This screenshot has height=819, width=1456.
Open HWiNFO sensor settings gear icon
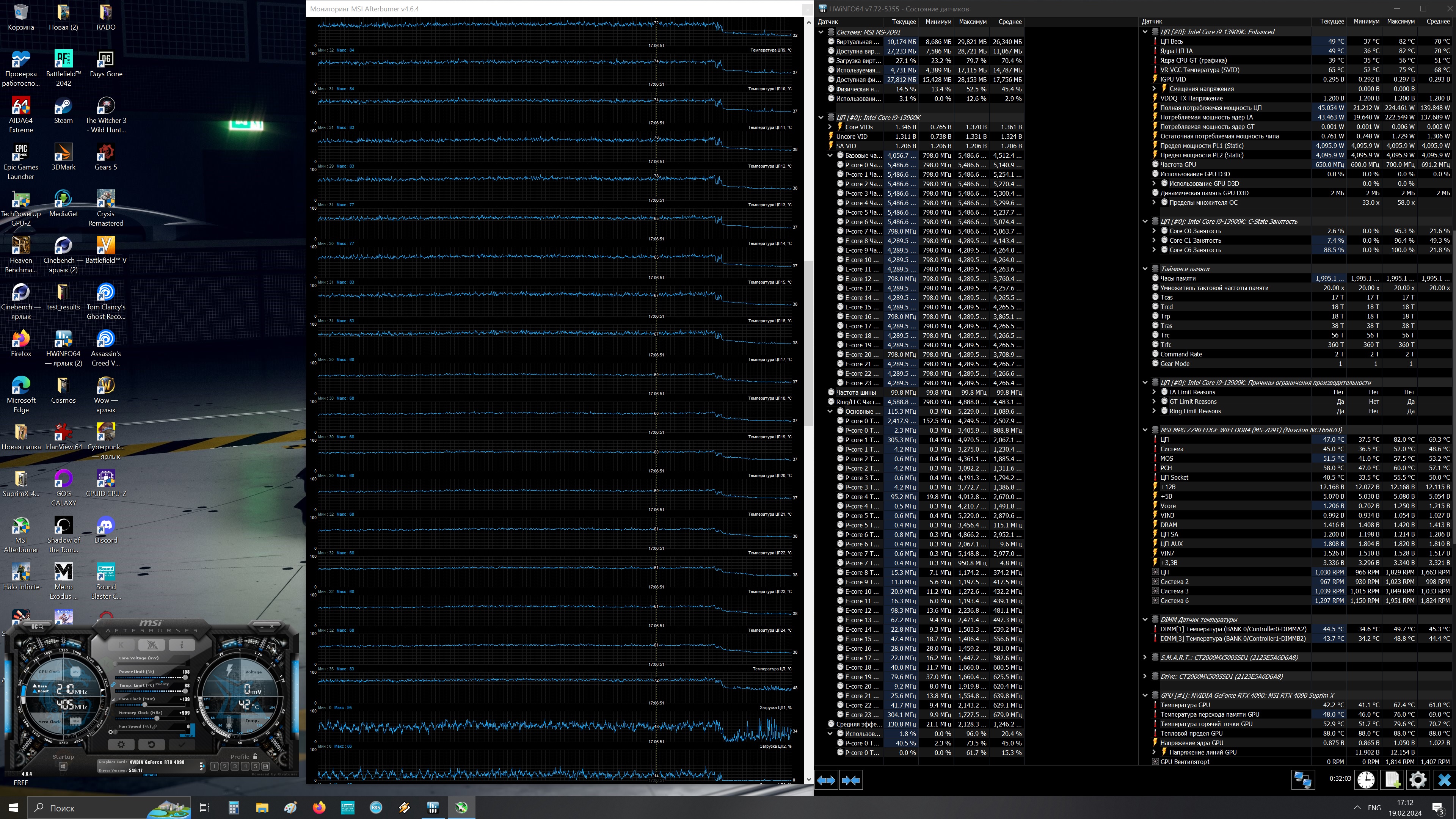[x=1418, y=780]
